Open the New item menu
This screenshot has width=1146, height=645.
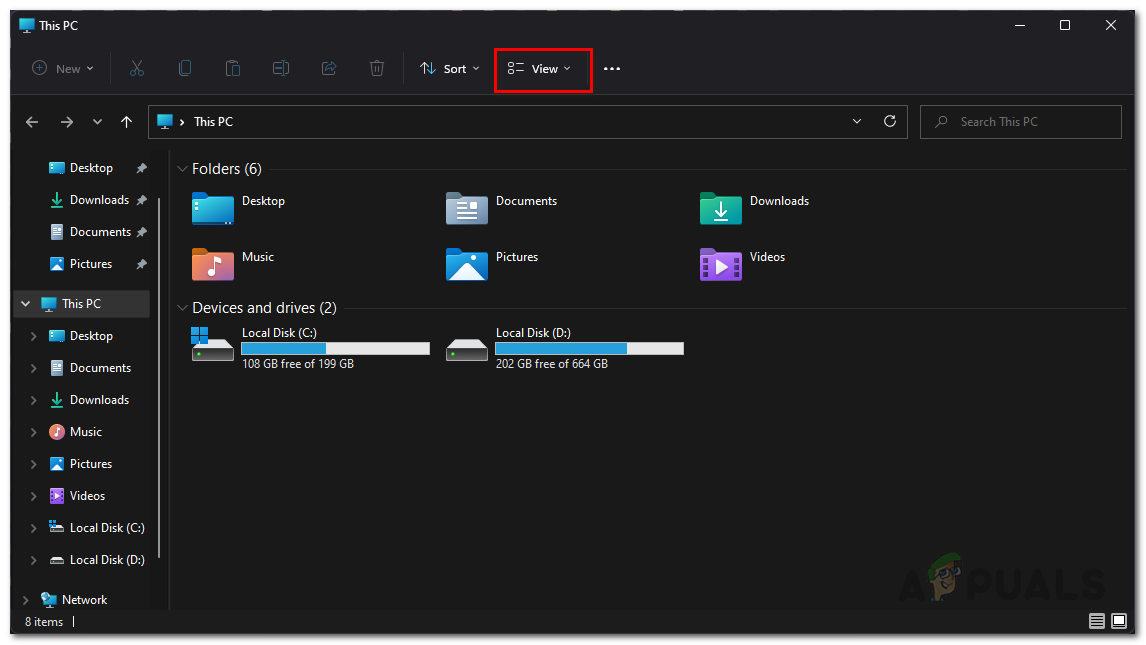point(63,69)
